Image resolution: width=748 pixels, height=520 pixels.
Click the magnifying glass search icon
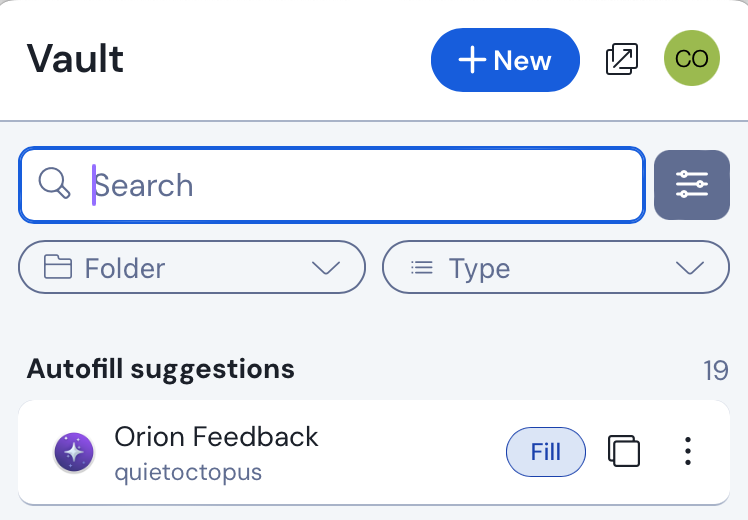(x=54, y=184)
